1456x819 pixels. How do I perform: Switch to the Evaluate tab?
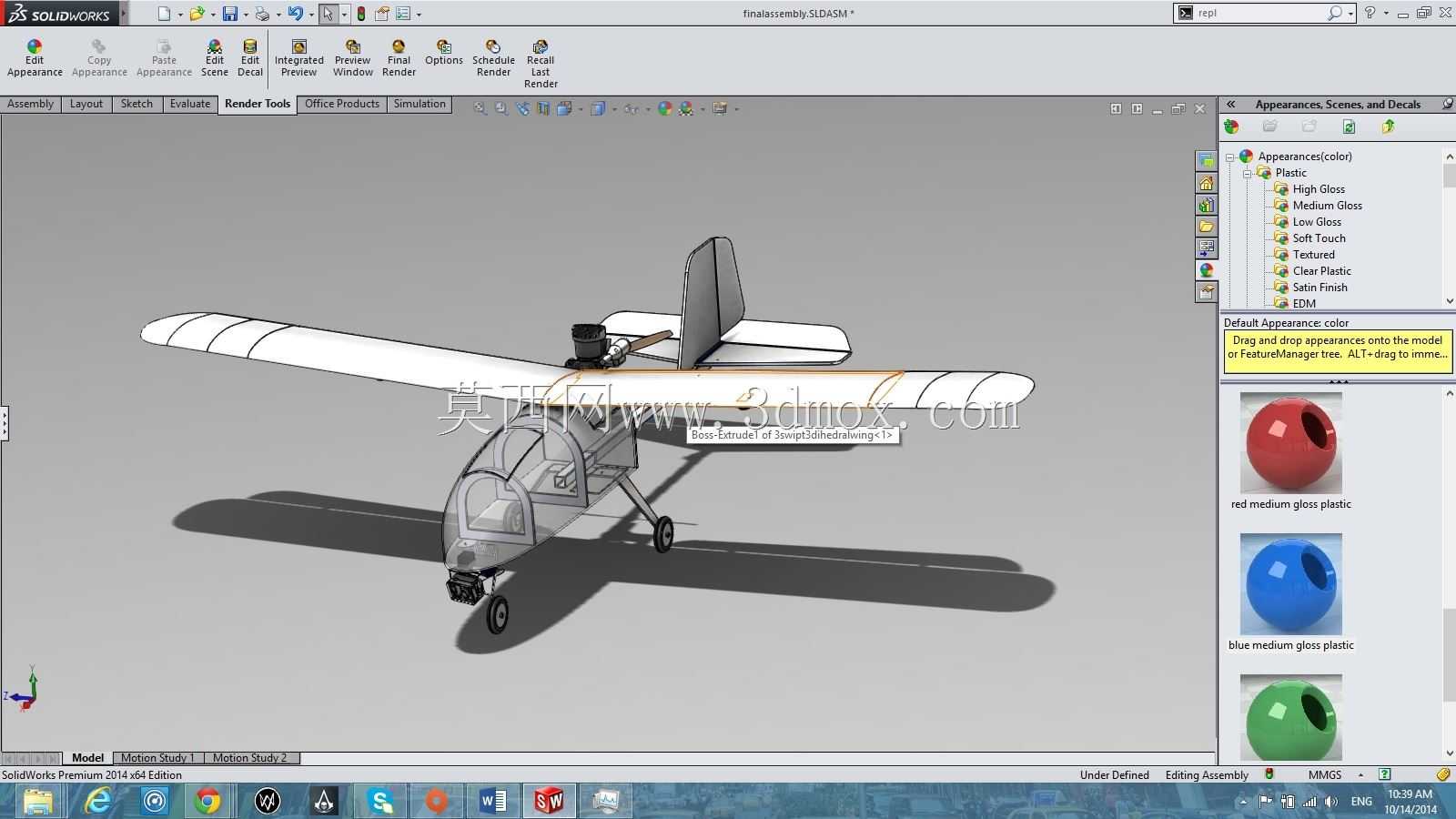pos(190,104)
